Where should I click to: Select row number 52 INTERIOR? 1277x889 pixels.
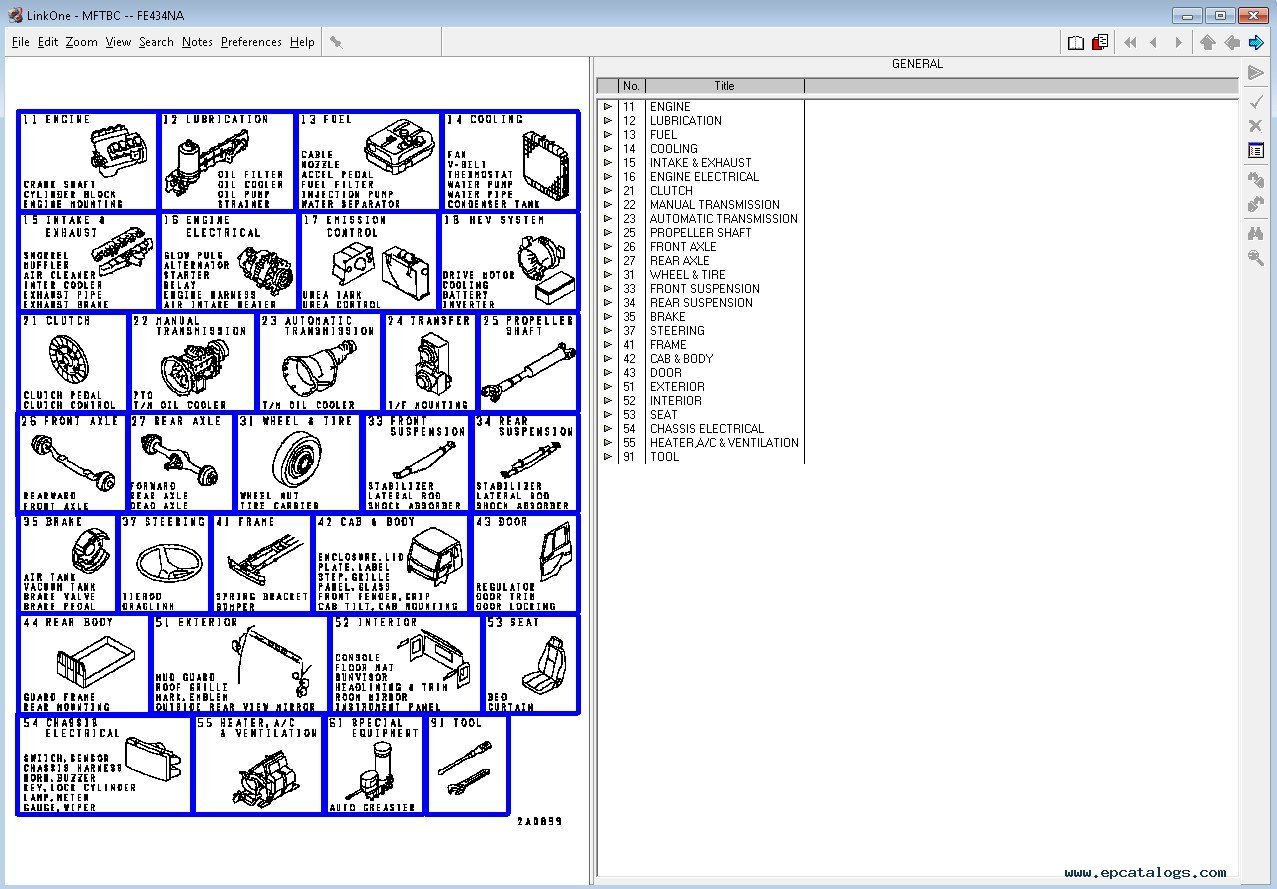(676, 401)
